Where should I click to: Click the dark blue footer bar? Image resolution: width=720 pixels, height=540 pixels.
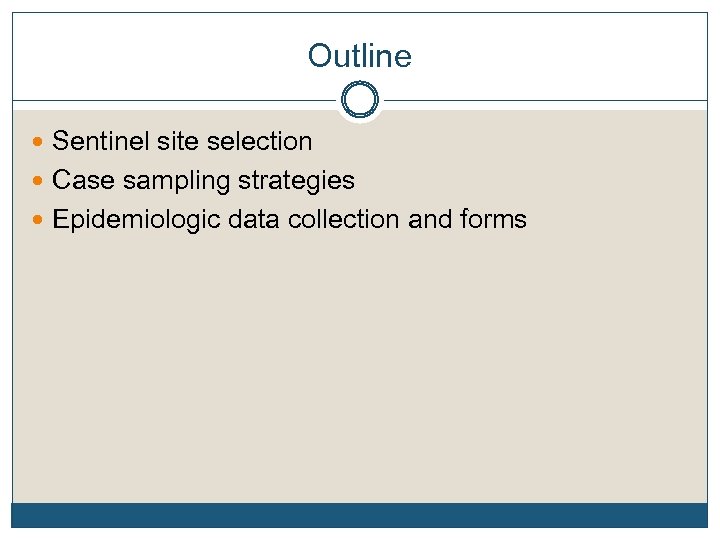coord(360,514)
